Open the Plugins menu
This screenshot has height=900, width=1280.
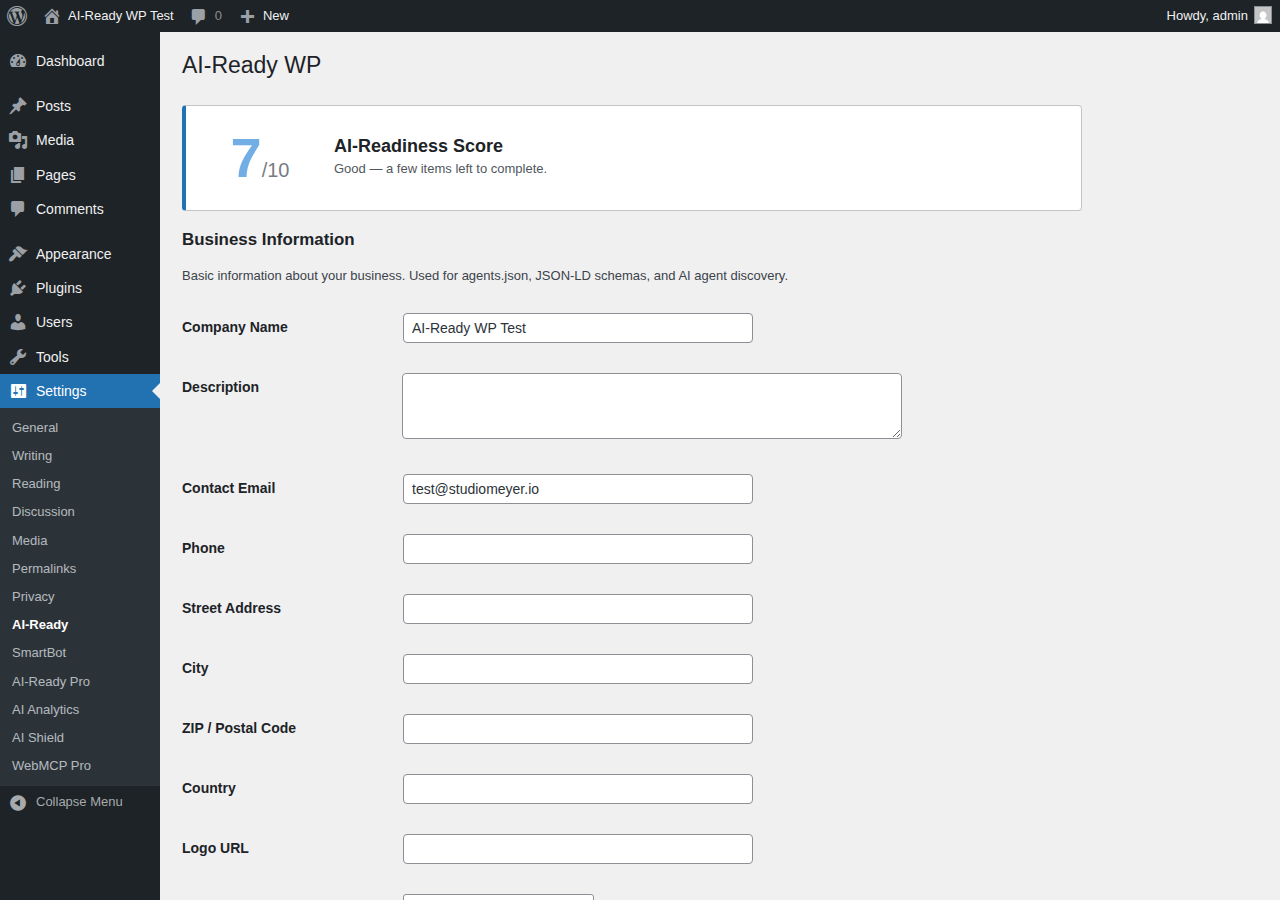click(x=80, y=288)
